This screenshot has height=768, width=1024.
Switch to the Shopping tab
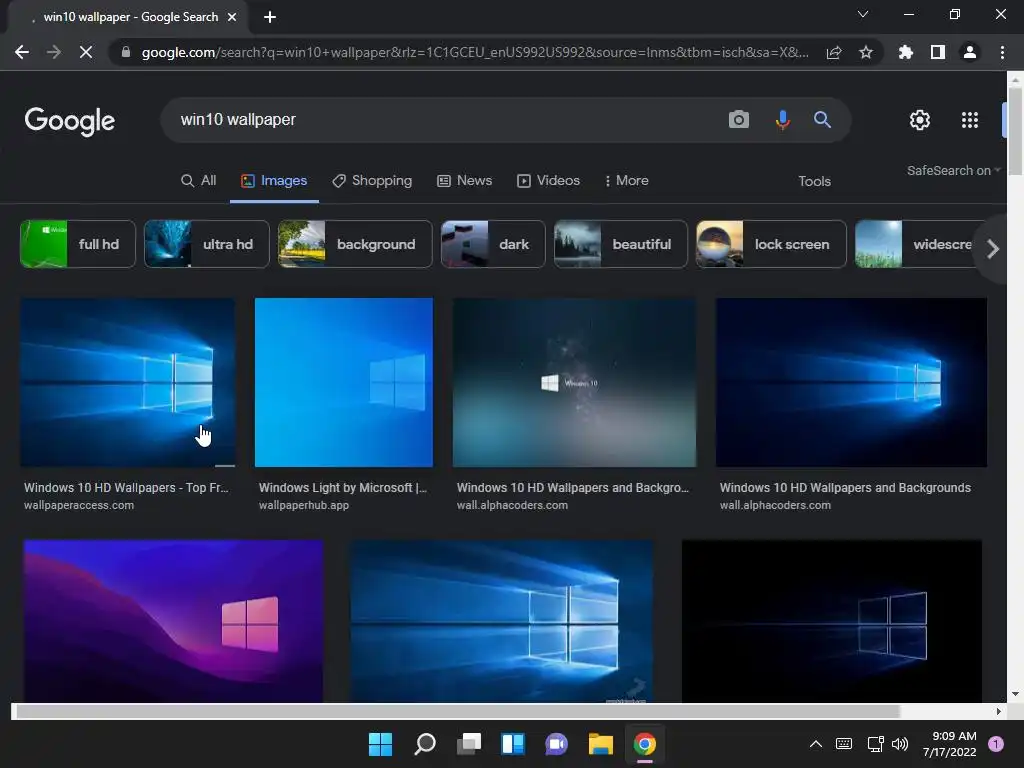372,180
